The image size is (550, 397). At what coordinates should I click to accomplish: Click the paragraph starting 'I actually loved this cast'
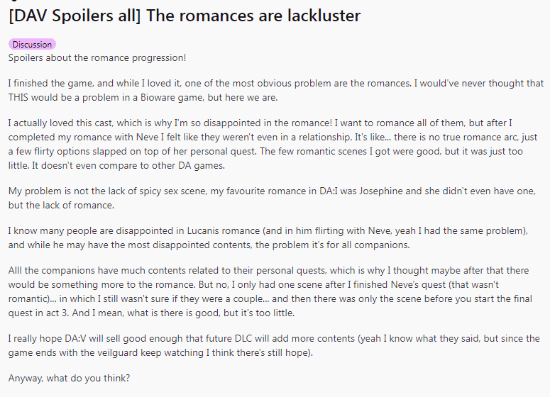273,144
